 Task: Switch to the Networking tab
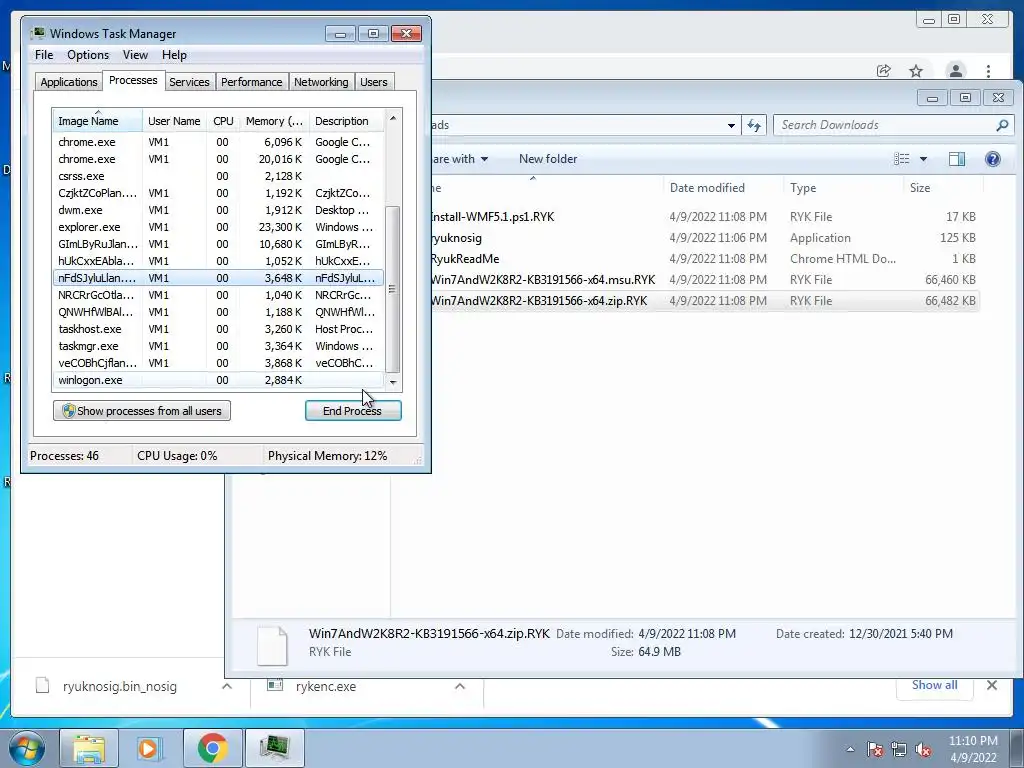321,82
